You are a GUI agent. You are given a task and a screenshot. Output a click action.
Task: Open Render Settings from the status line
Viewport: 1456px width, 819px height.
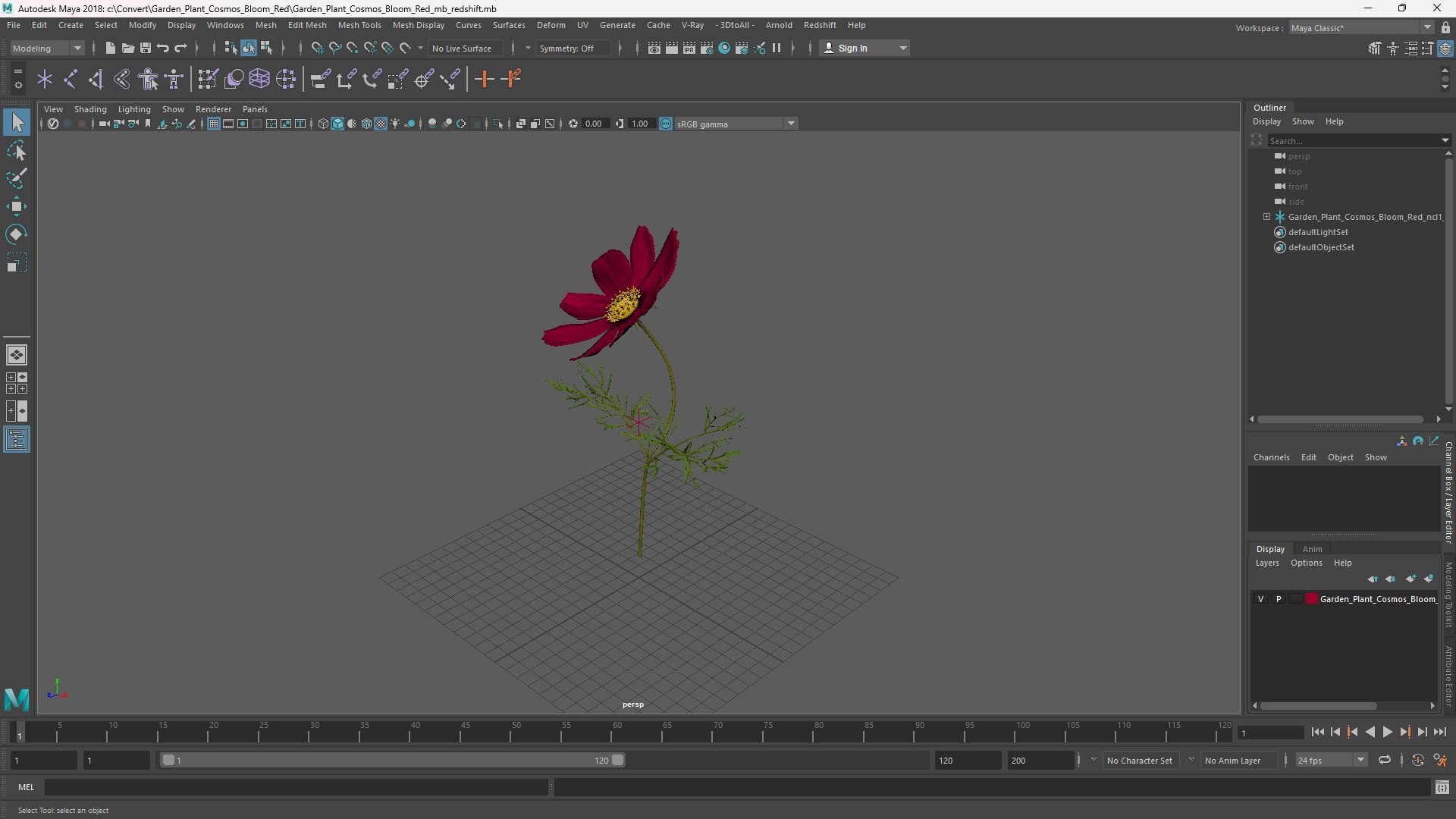pyautogui.click(x=707, y=48)
